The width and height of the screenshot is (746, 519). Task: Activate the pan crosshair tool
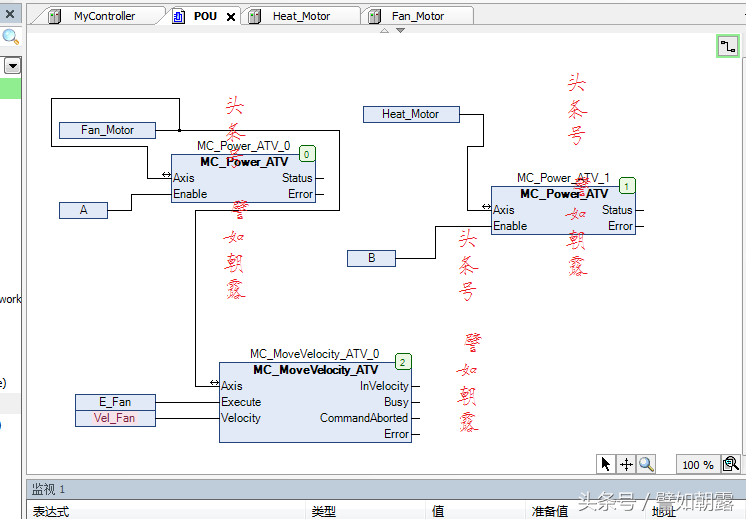pyautogui.click(x=626, y=464)
